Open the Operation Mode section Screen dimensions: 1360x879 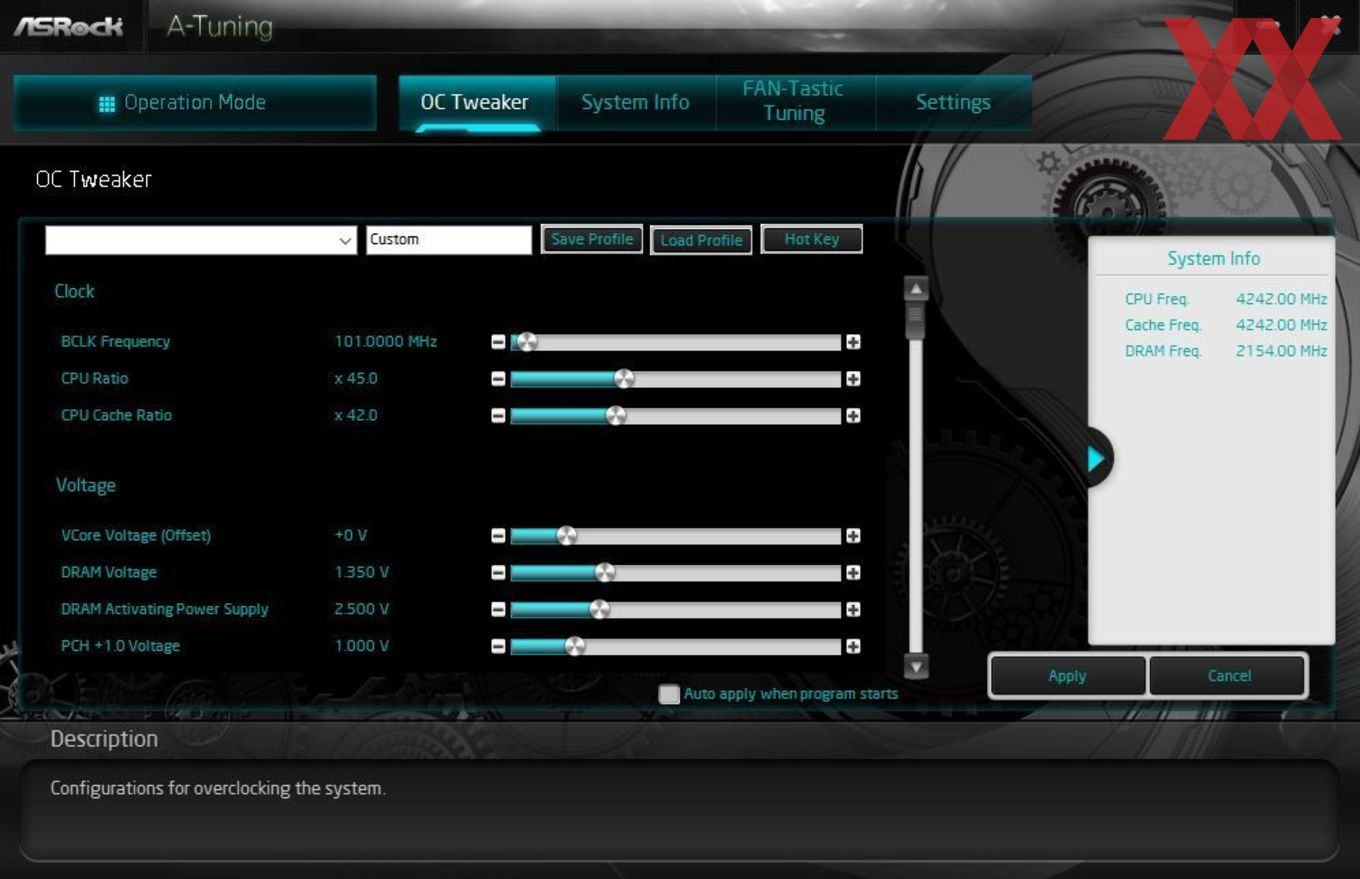(195, 103)
